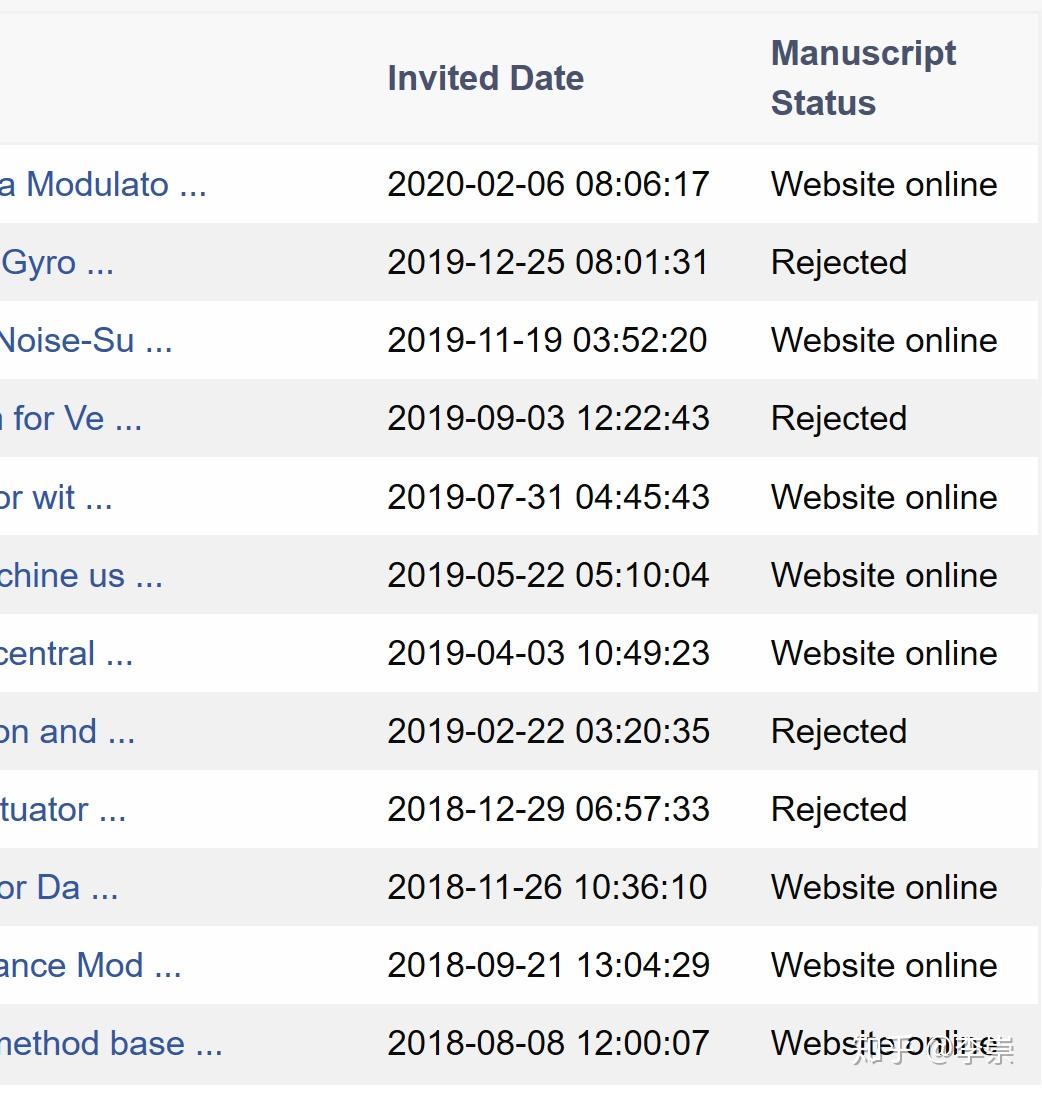Select the date cell 2019-07-31 04:45:43
The height and width of the screenshot is (1094, 1042).
(548, 497)
